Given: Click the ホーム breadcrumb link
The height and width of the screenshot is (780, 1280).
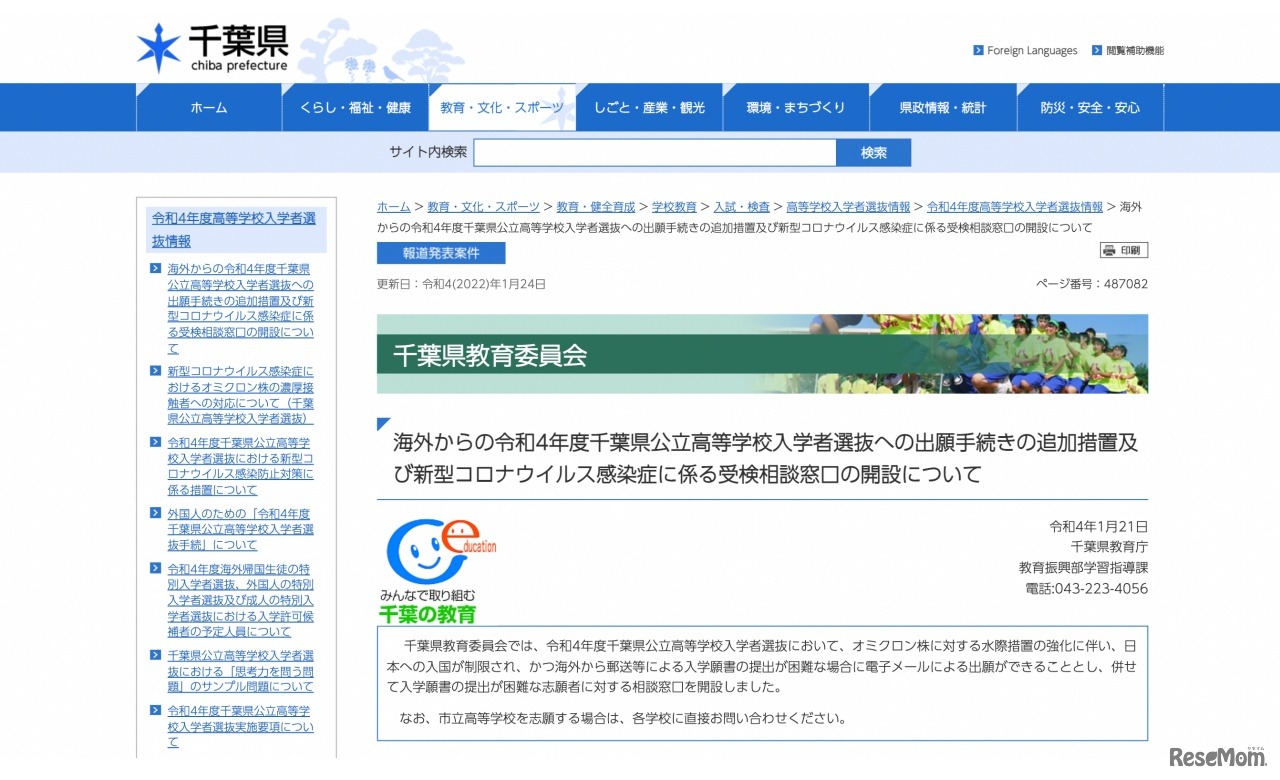Looking at the screenshot, I should pyautogui.click(x=392, y=207).
